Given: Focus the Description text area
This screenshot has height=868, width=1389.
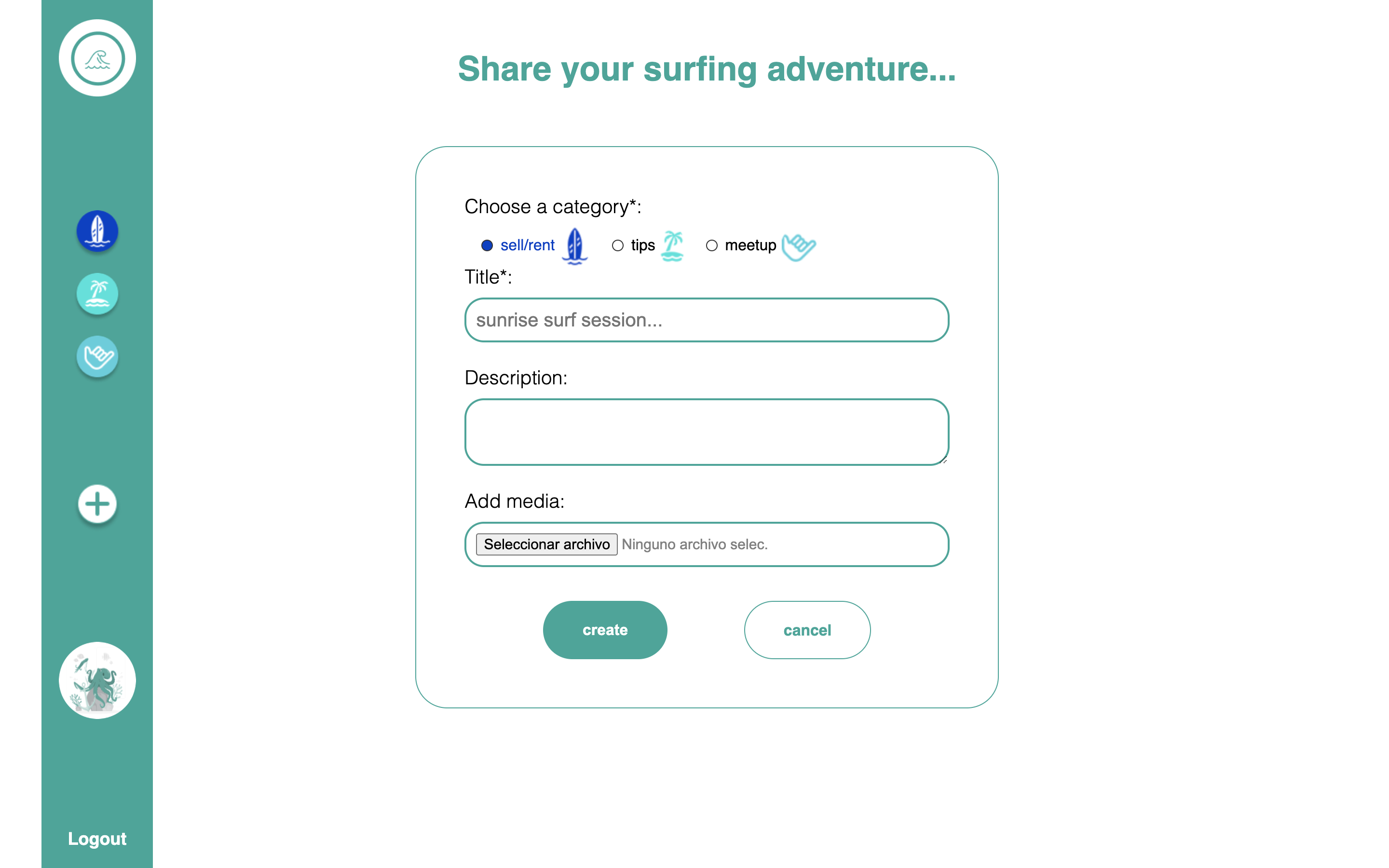Looking at the screenshot, I should (707, 432).
